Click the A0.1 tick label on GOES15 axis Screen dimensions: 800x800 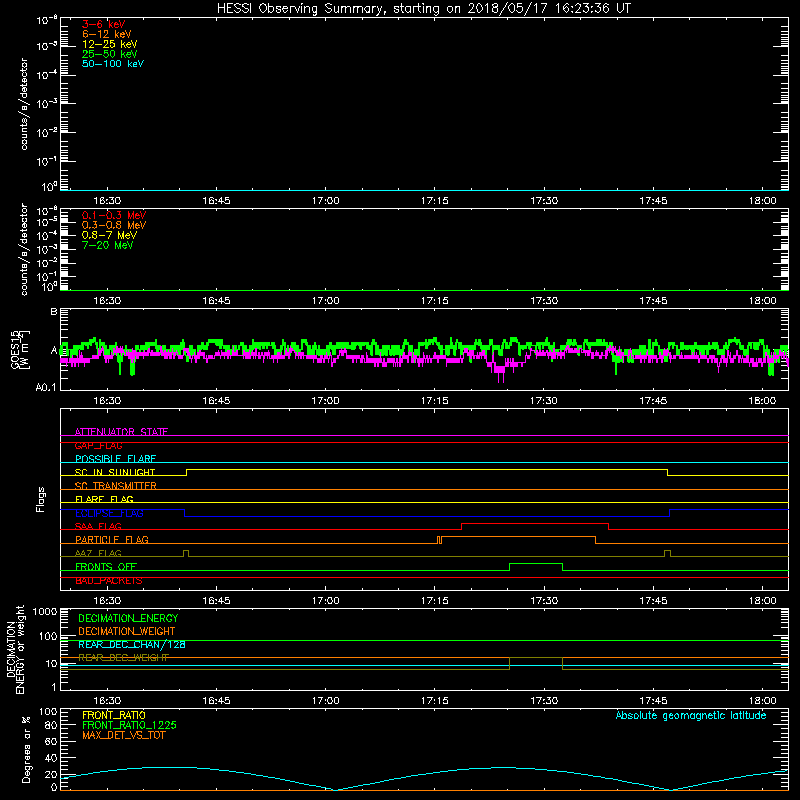[x=46, y=387]
